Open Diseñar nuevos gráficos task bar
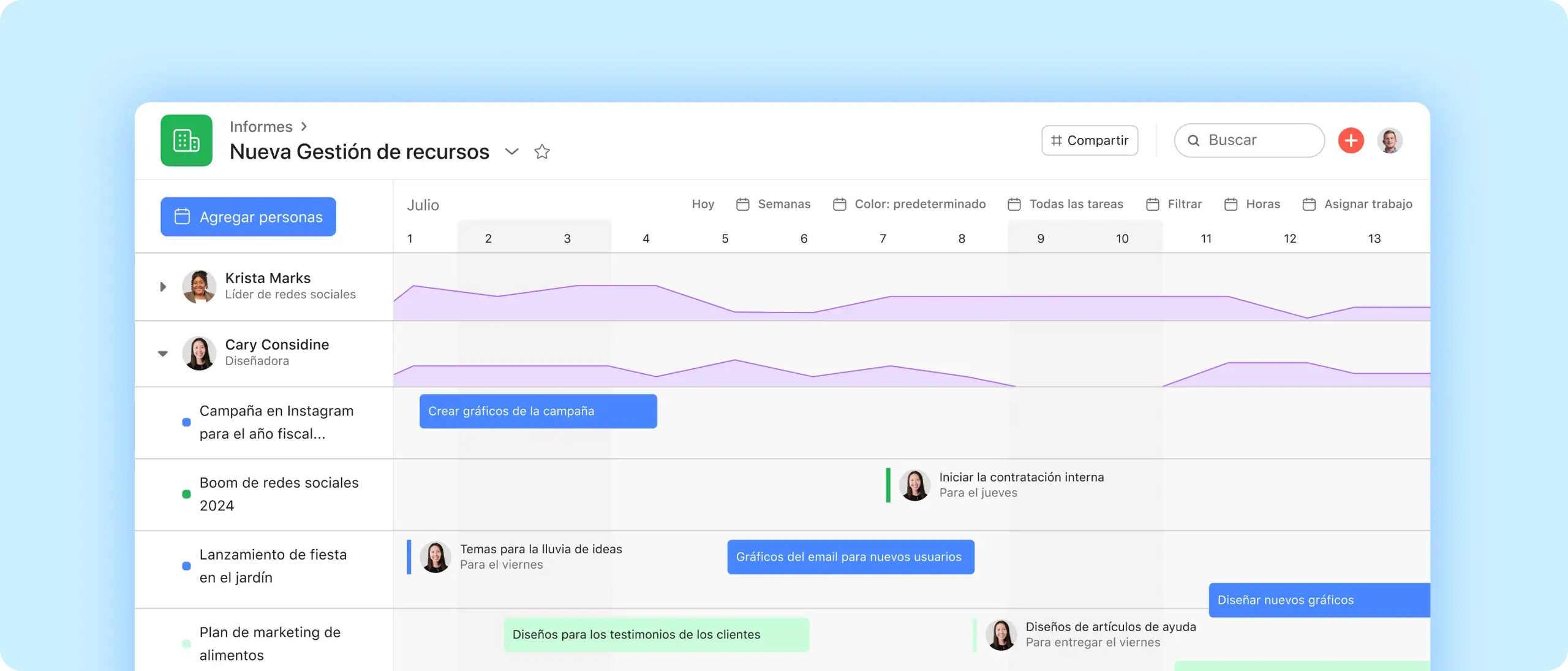Image resolution: width=1568 pixels, height=671 pixels. [x=1319, y=600]
